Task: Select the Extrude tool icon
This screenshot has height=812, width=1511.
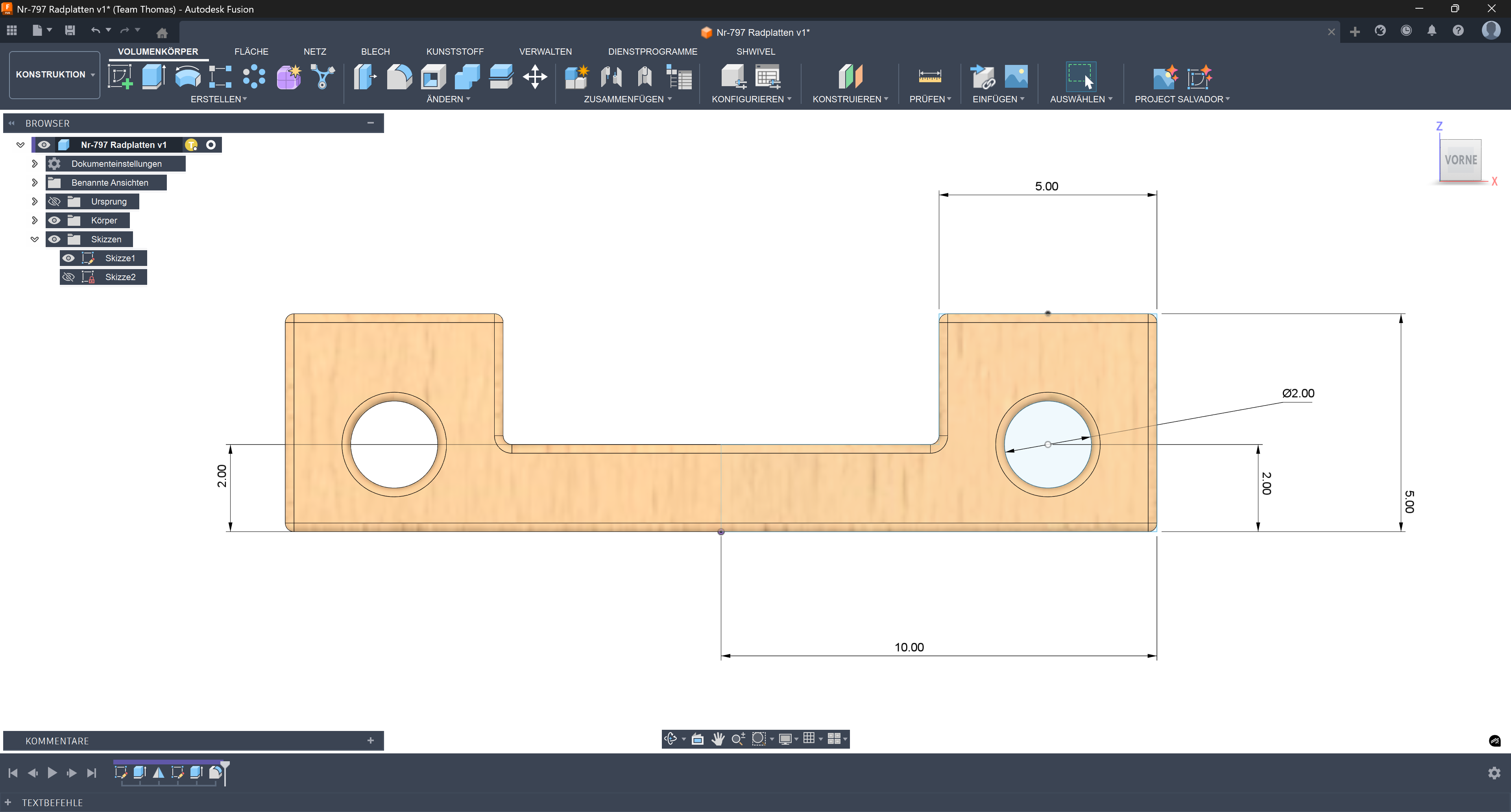Action: (154, 77)
